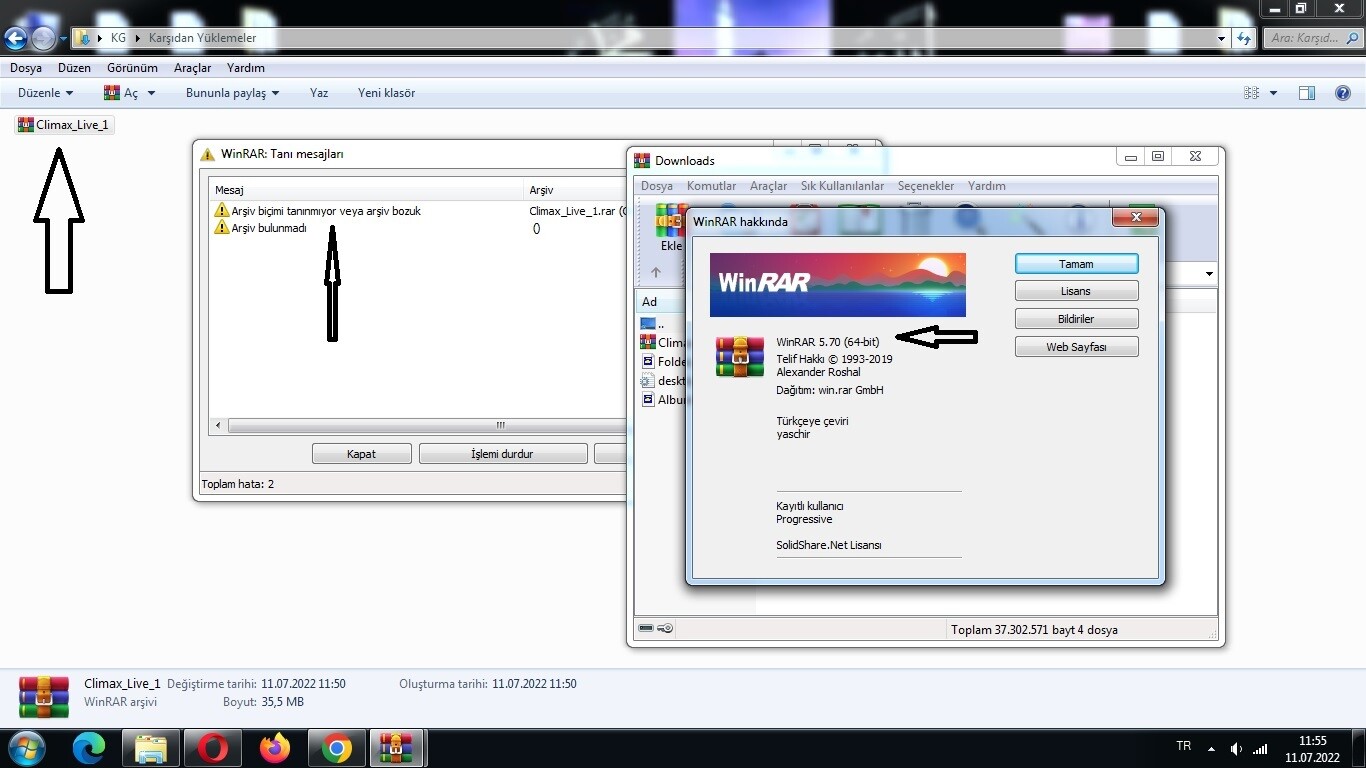Expand the address bar history dropdown
This screenshot has height=773, width=1366.
(x=1221, y=38)
